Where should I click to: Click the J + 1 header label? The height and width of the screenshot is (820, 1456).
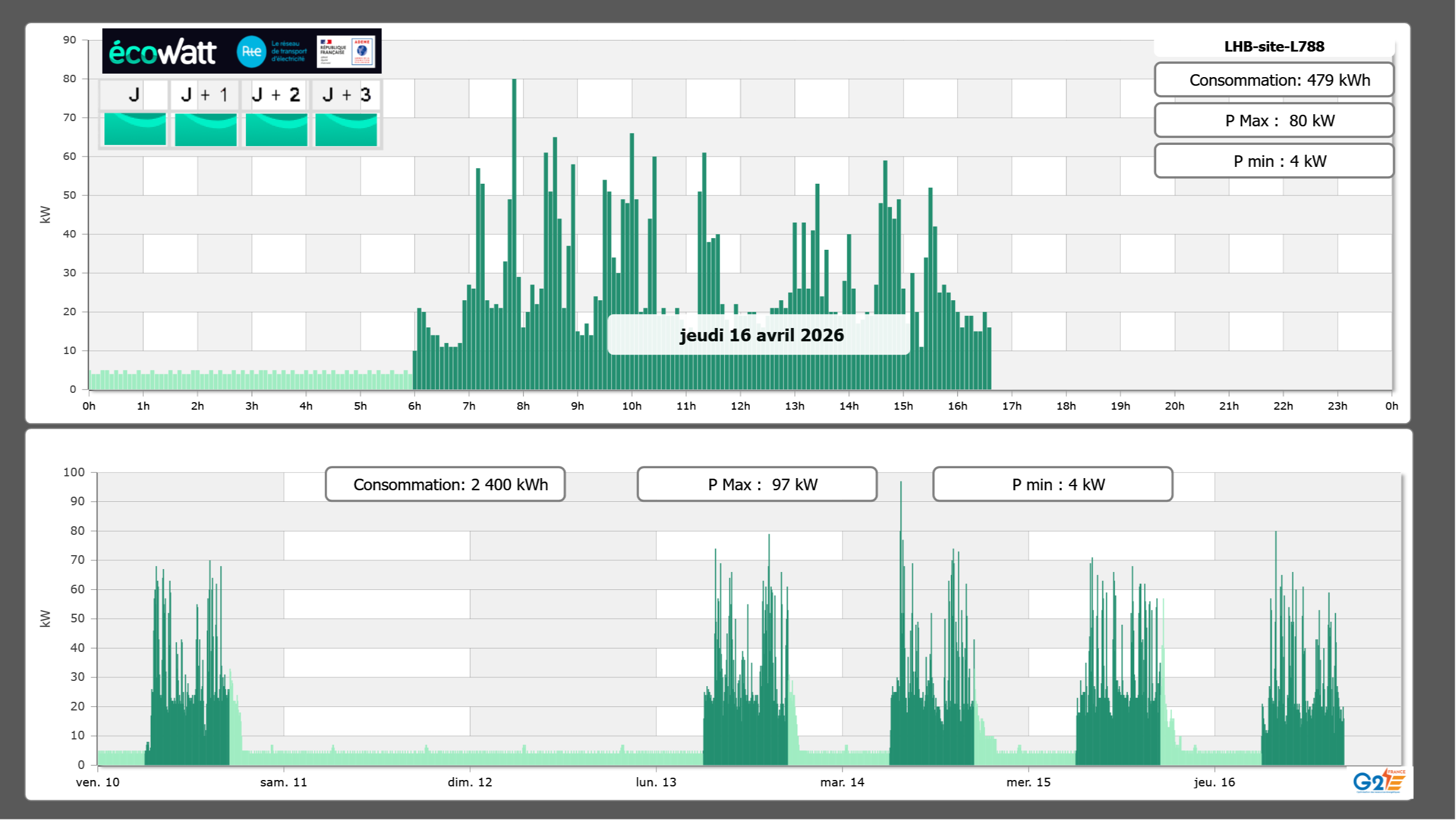point(205,94)
